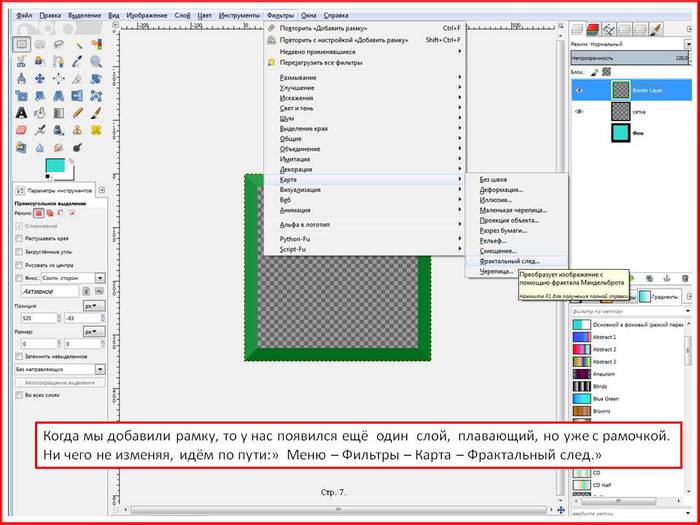
Task: Select the Blend gradient tool
Action: click(59, 113)
